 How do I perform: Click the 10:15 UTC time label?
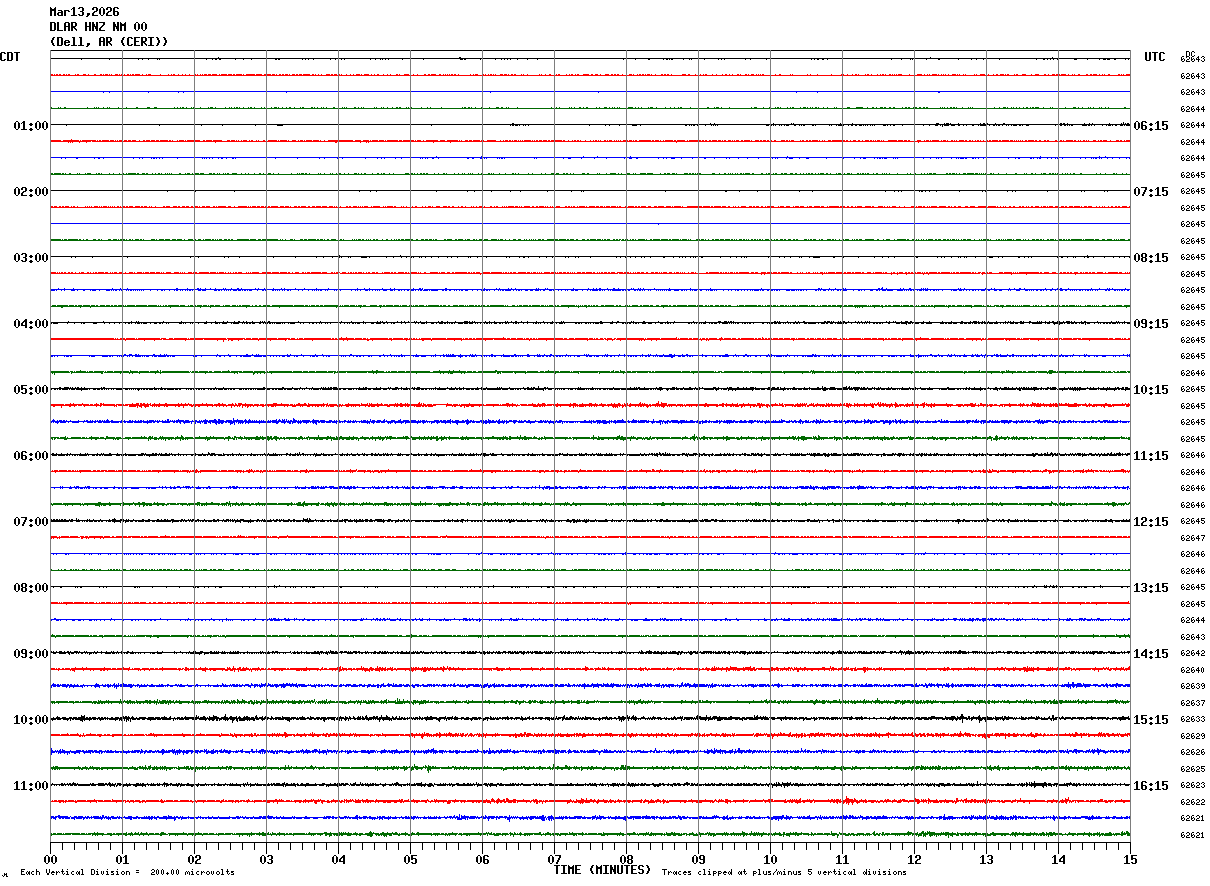[x=1151, y=390]
